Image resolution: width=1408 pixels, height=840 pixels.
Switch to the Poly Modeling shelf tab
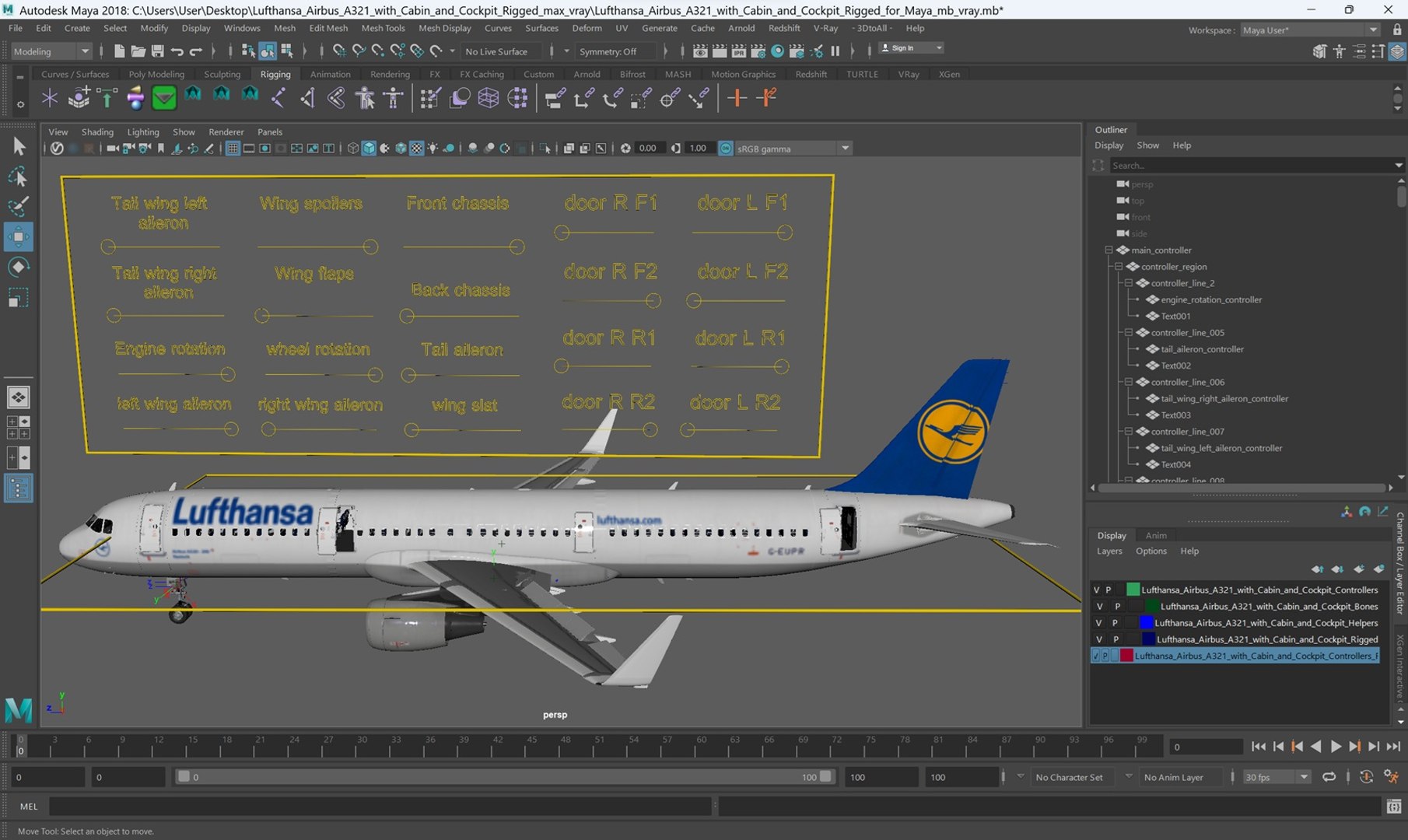(x=156, y=74)
